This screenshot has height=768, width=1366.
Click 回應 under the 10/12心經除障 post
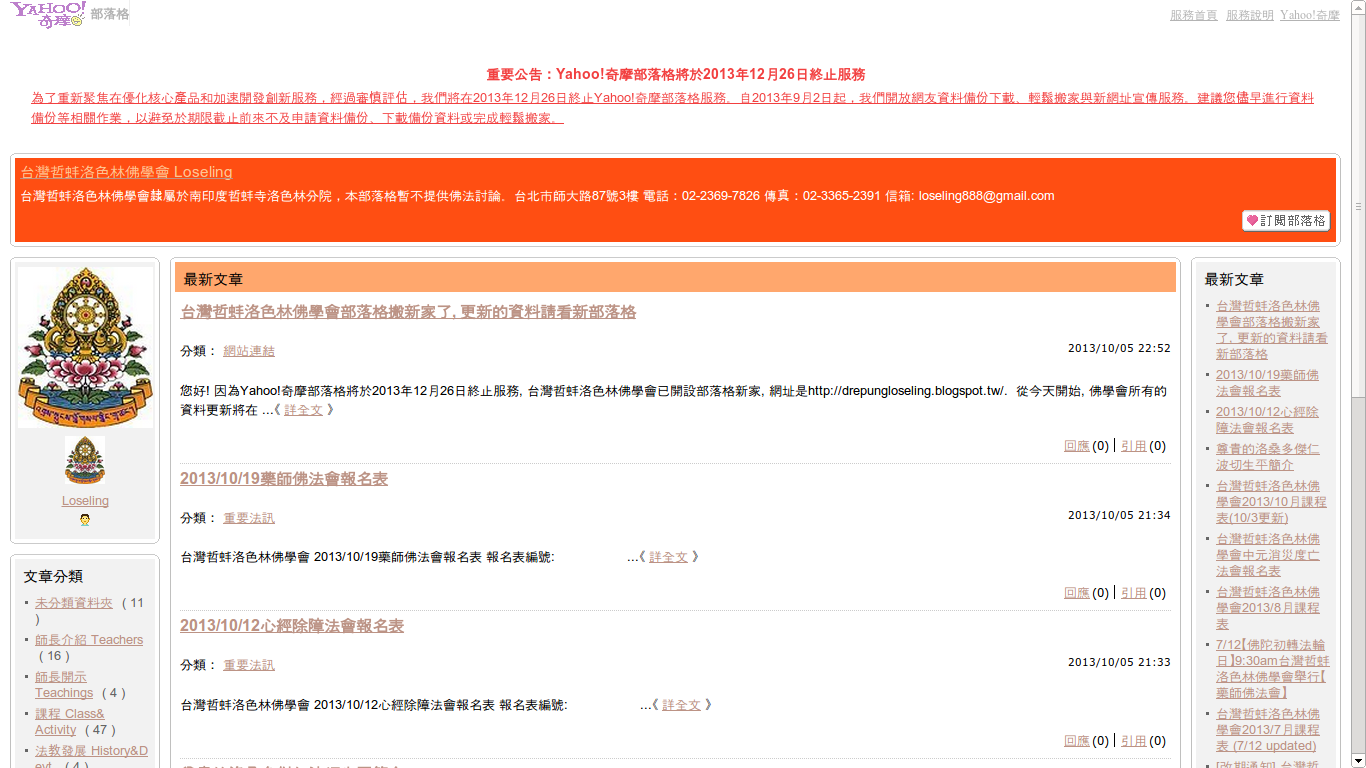[x=1077, y=741]
